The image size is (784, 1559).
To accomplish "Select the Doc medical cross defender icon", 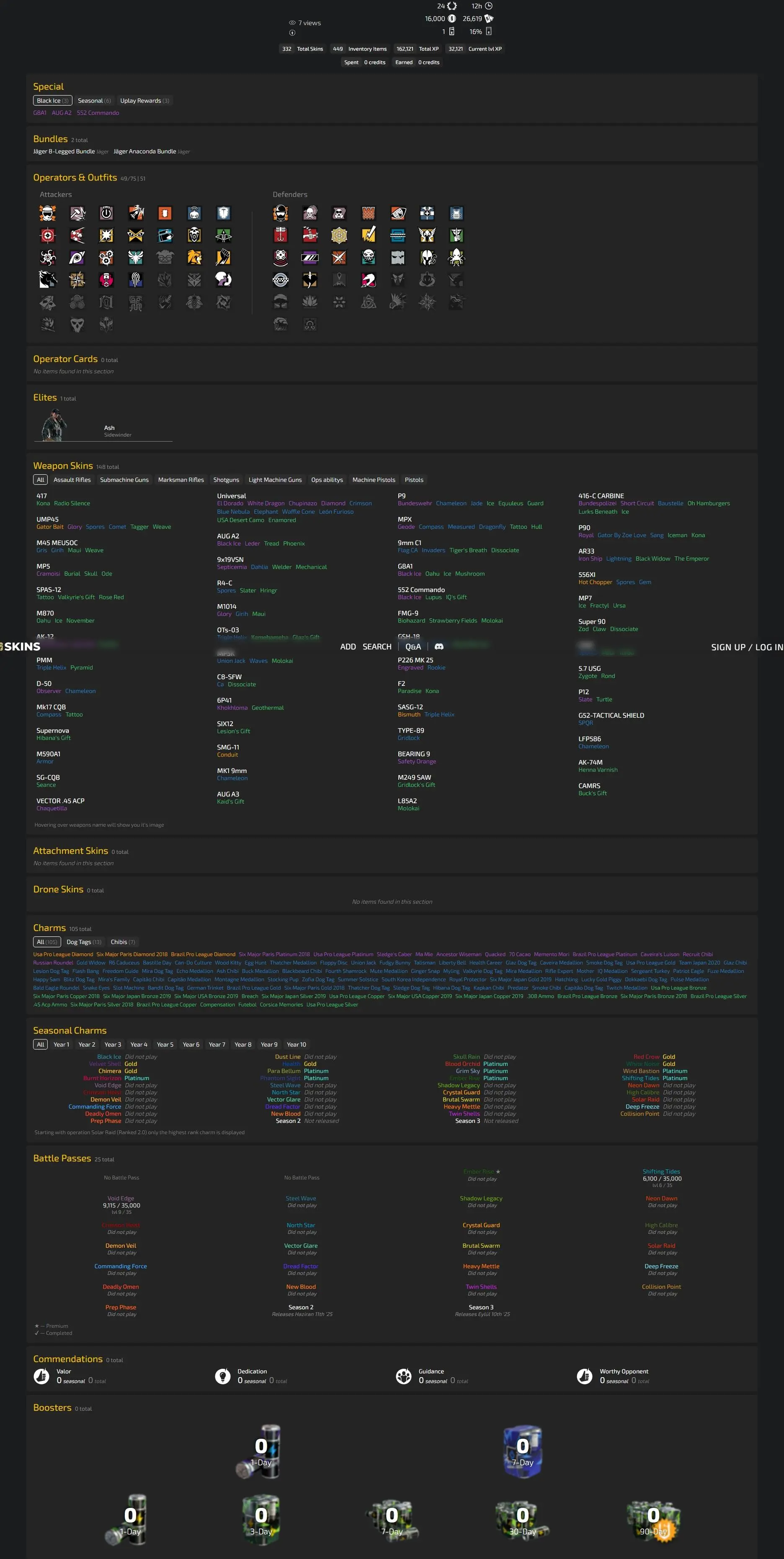I will 427,213.
